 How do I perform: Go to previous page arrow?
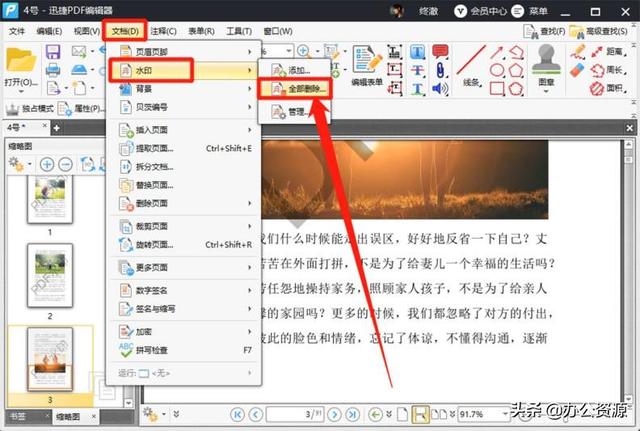click(x=256, y=415)
